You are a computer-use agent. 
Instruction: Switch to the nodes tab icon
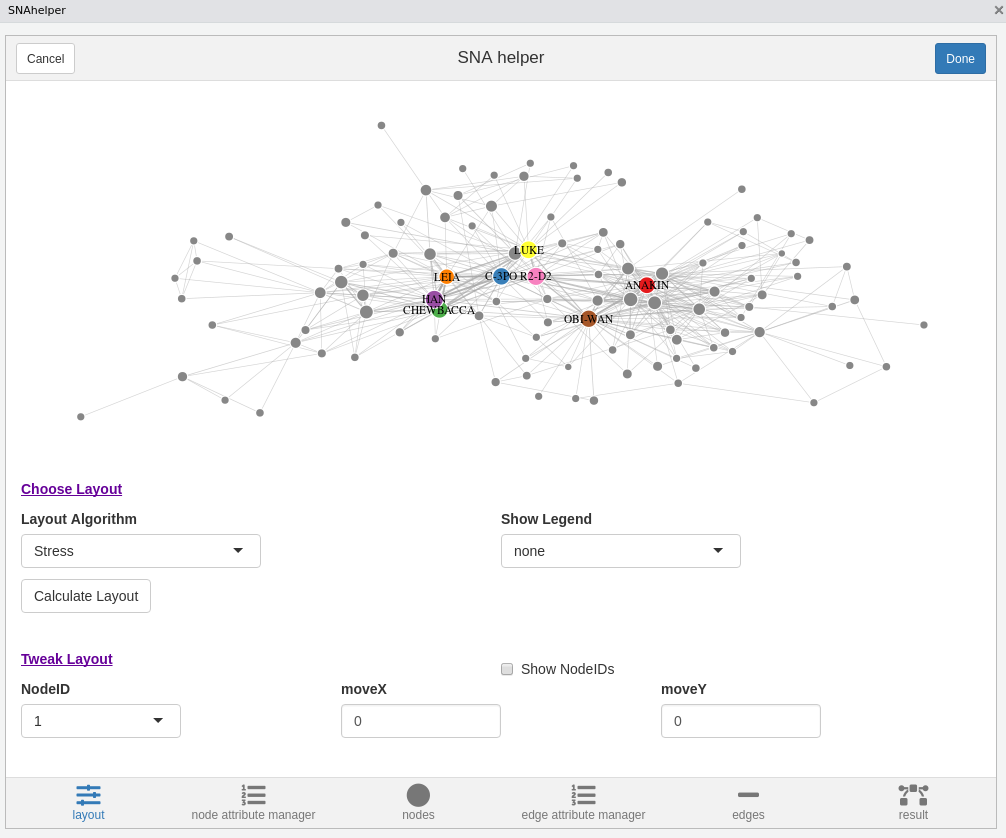coord(418,796)
